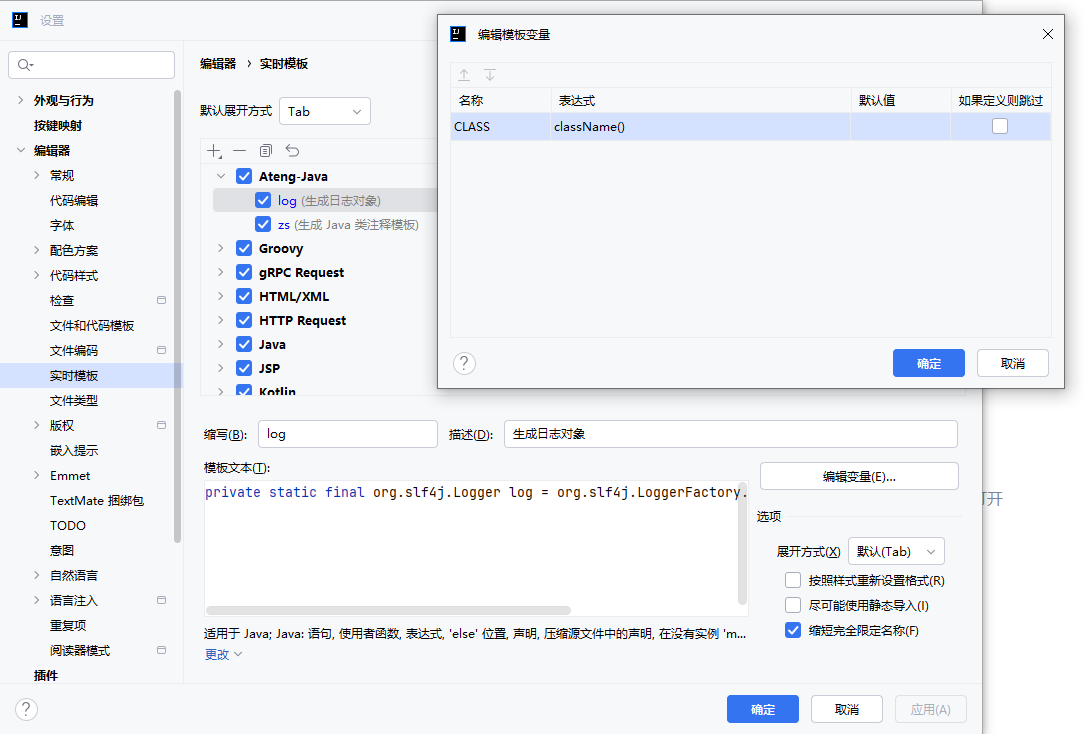Click the add template plus icon
This screenshot has height=734, width=1084.
pyautogui.click(x=214, y=151)
